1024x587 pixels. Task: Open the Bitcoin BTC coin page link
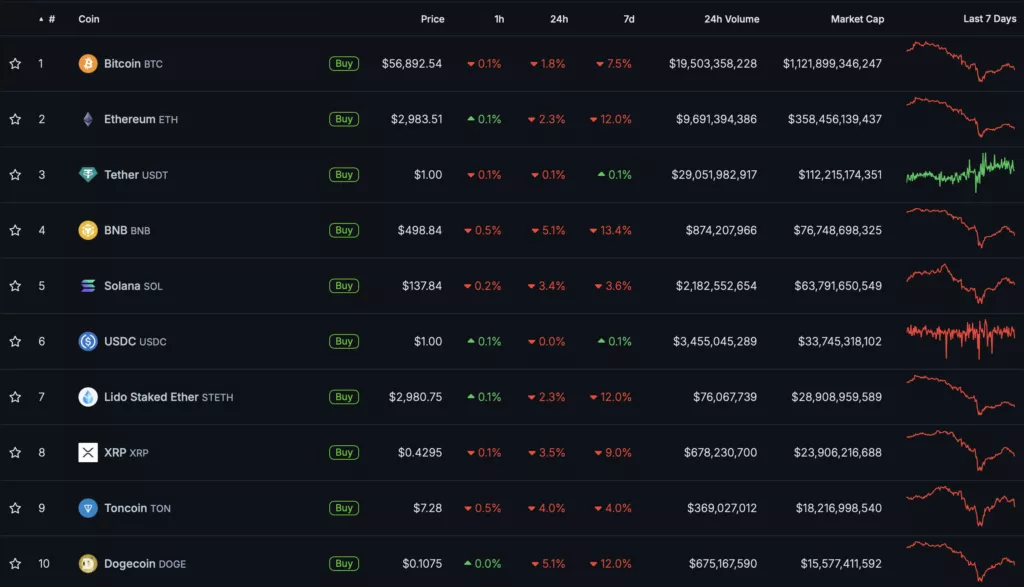point(133,63)
